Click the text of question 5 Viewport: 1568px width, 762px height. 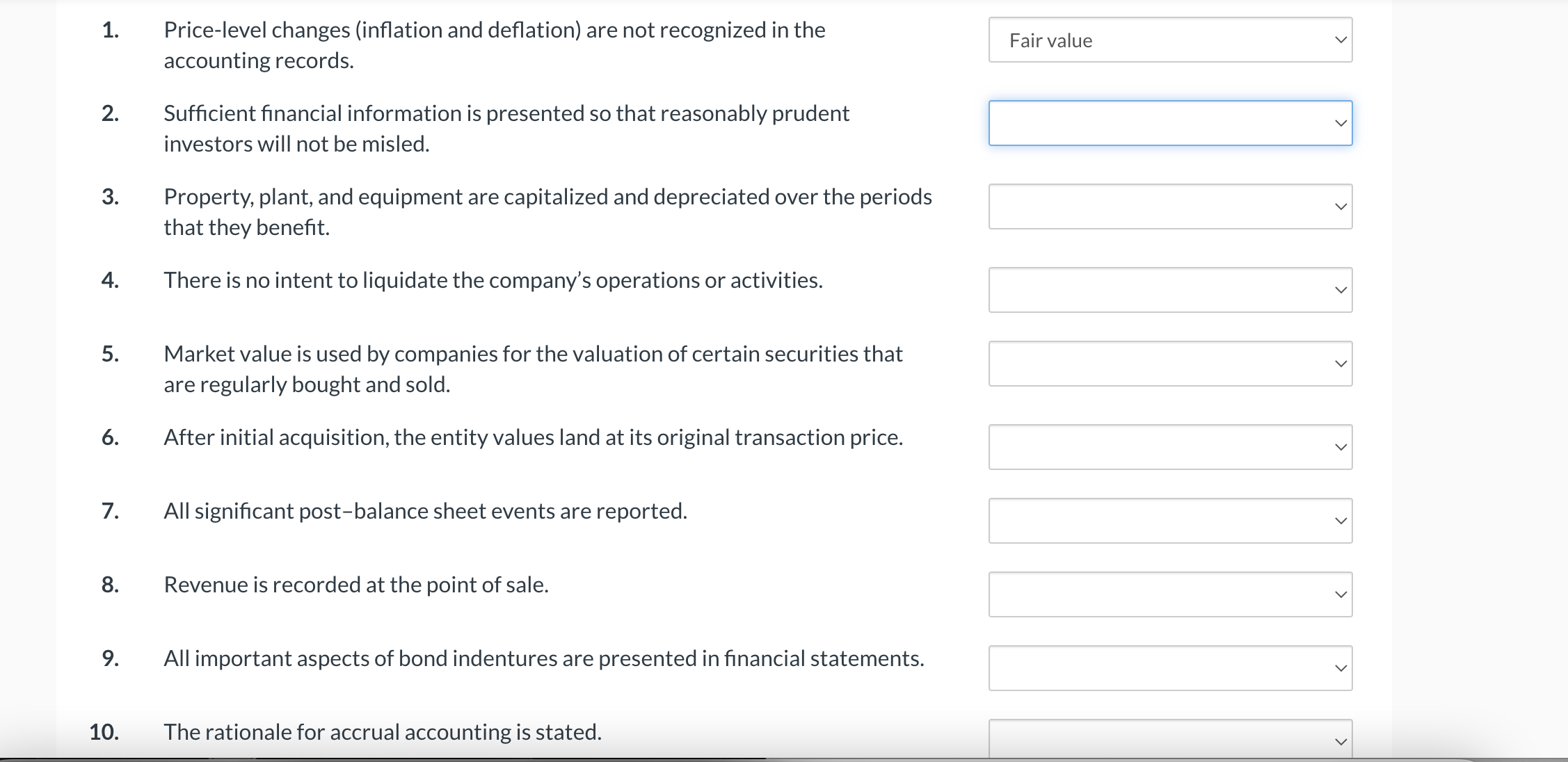pyautogui.click(x=533, y=354)
